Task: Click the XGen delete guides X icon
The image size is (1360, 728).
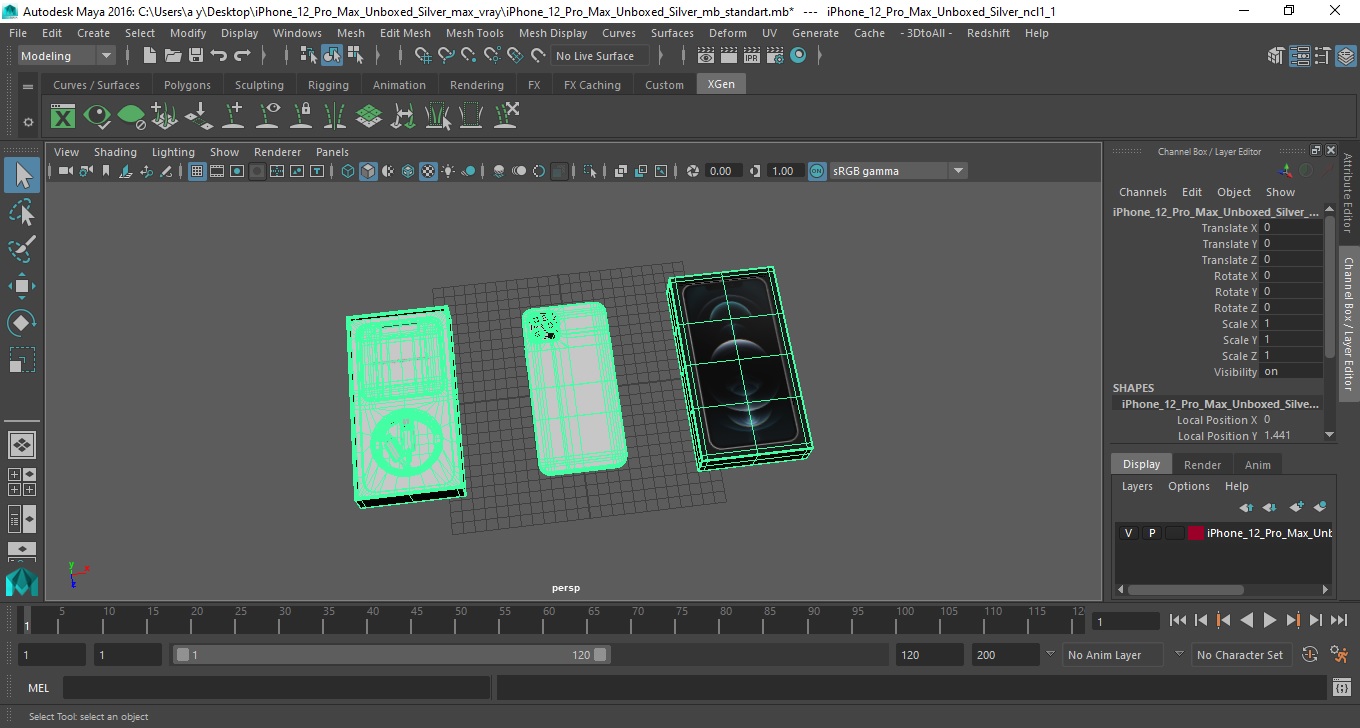Action: point(506,116)
